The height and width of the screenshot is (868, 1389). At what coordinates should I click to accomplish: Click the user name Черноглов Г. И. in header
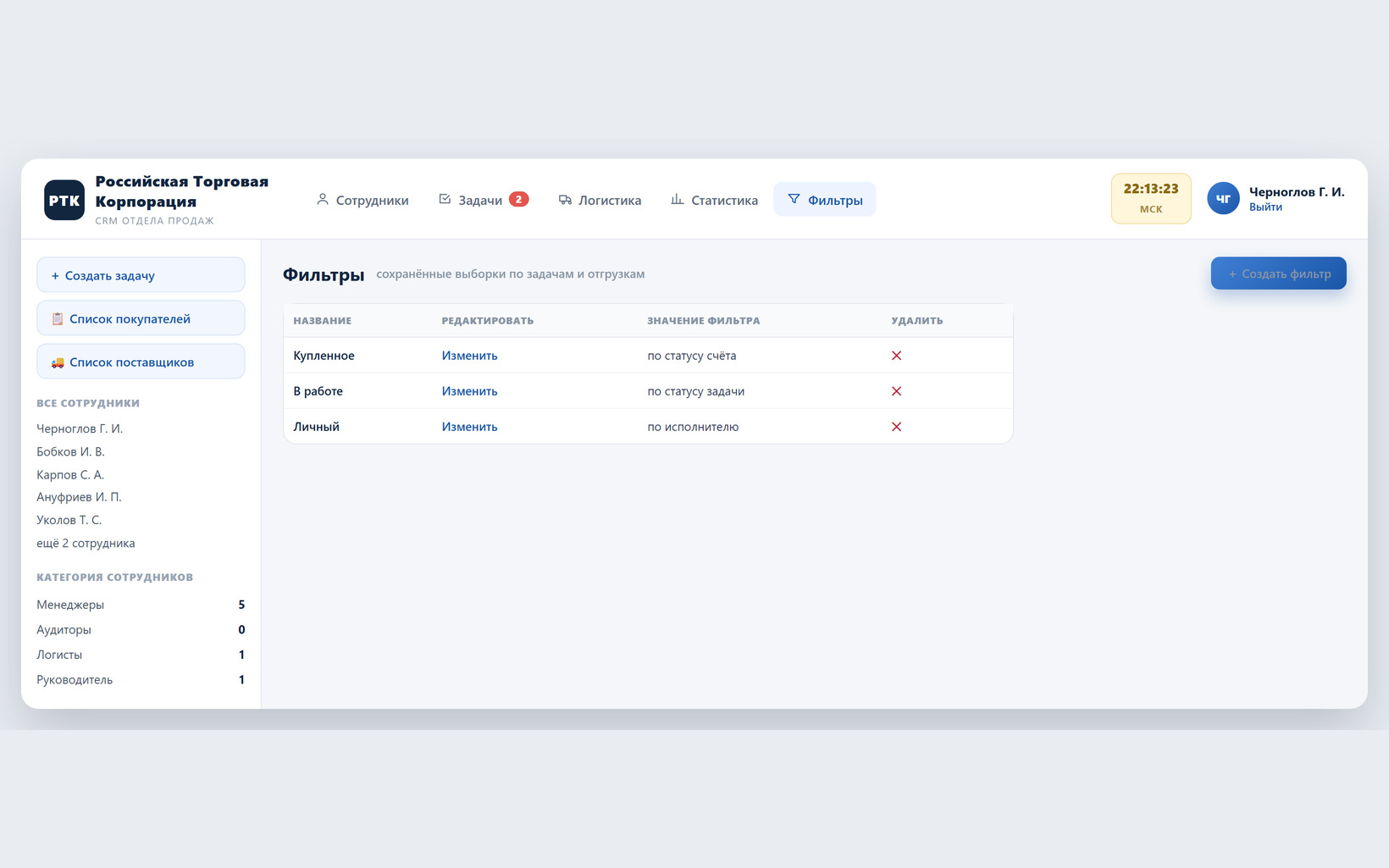1297,192
